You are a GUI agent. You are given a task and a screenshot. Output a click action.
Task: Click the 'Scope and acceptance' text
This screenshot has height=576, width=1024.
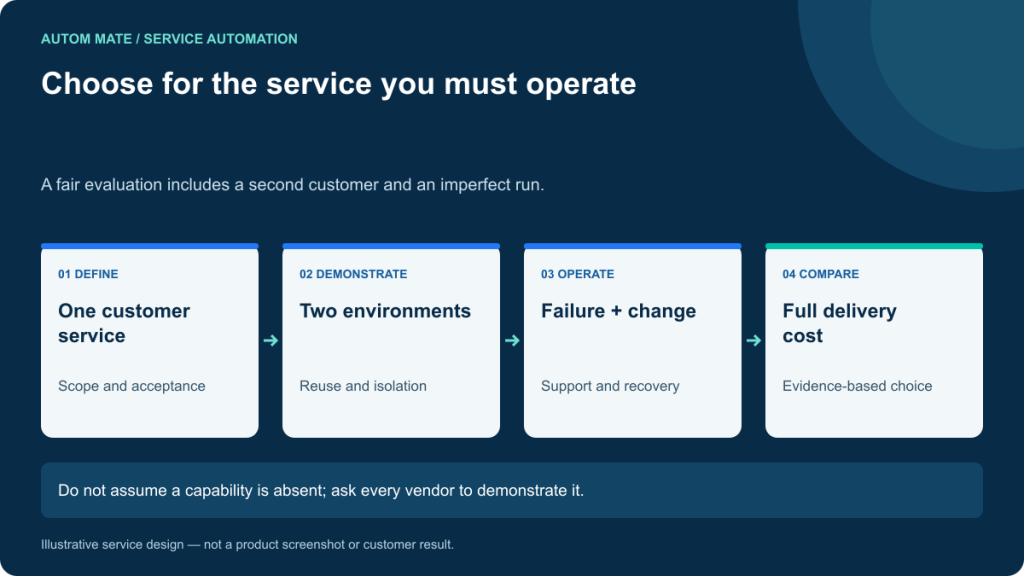pyautogui.click(x=132, y=386)
